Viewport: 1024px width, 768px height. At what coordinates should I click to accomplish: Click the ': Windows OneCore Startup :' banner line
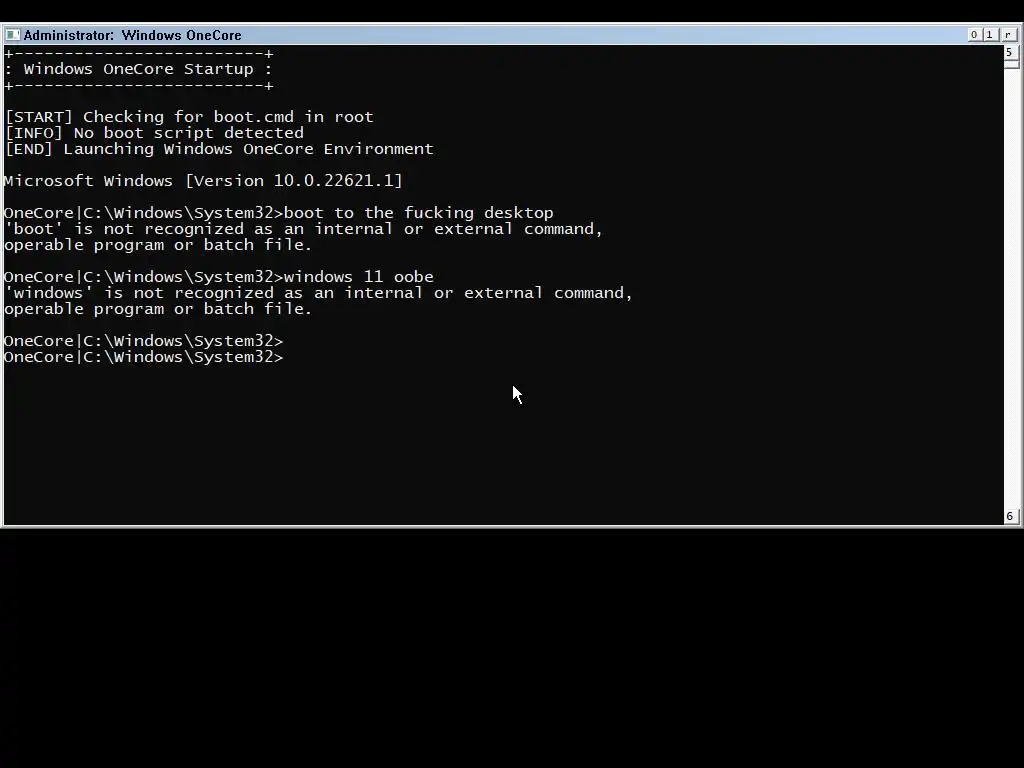click(x=138, y=69)
